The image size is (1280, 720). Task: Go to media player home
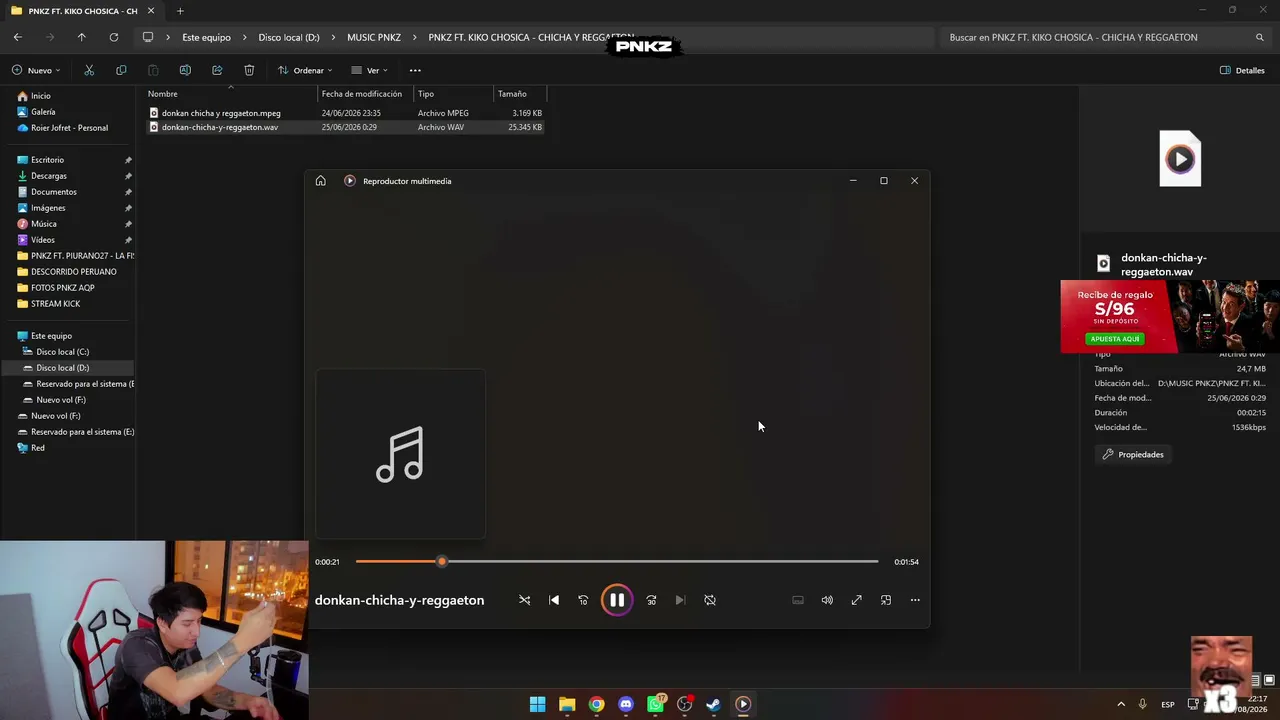pyautogui.click(x=320, y=181)
